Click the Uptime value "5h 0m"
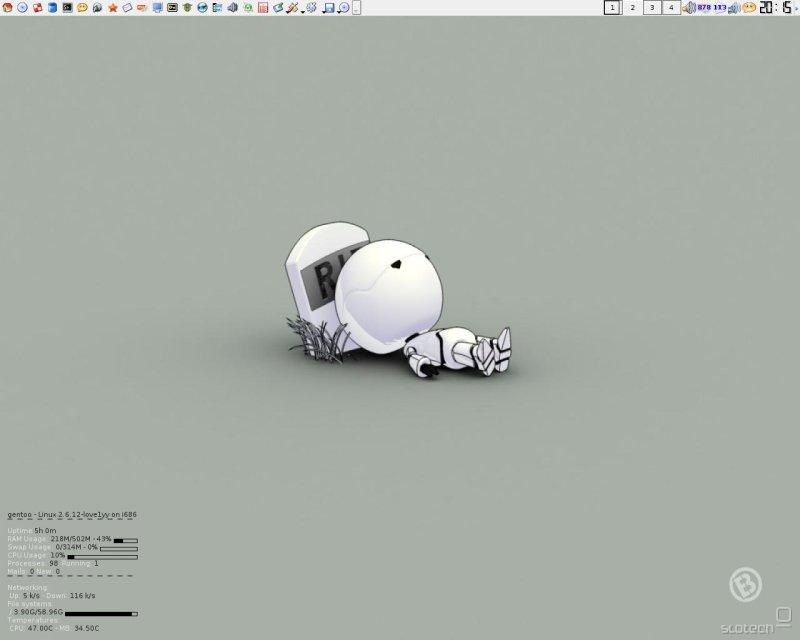 pyautogui.click(x=45, y=531)
